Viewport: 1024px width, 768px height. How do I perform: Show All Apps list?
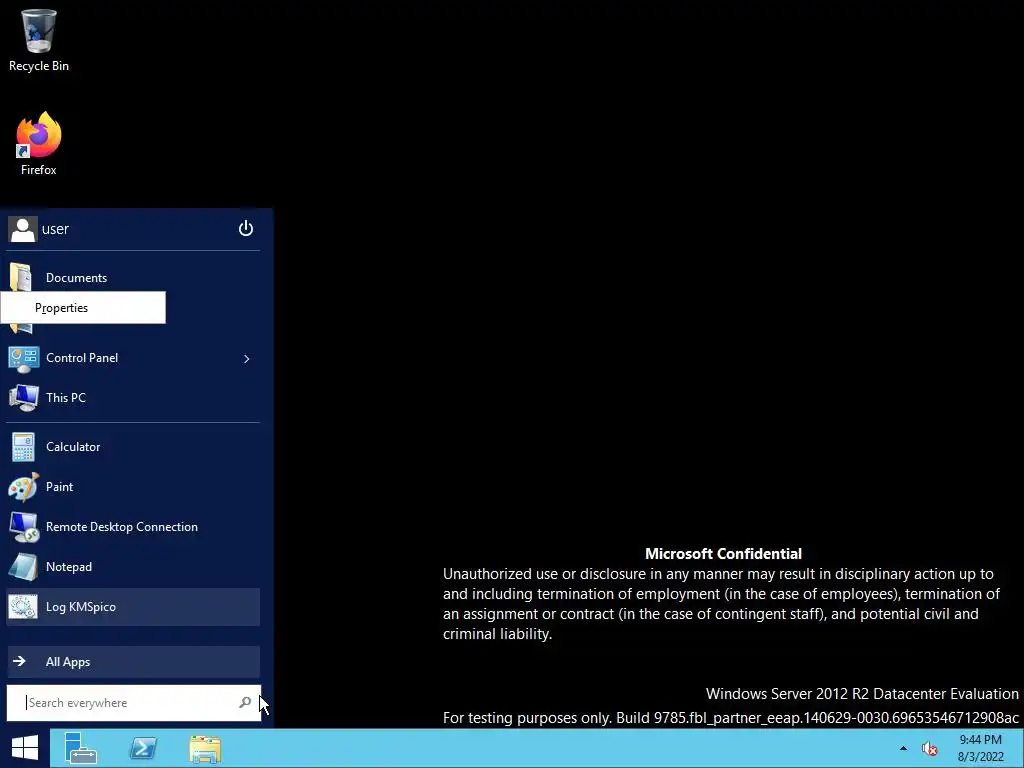133,662
